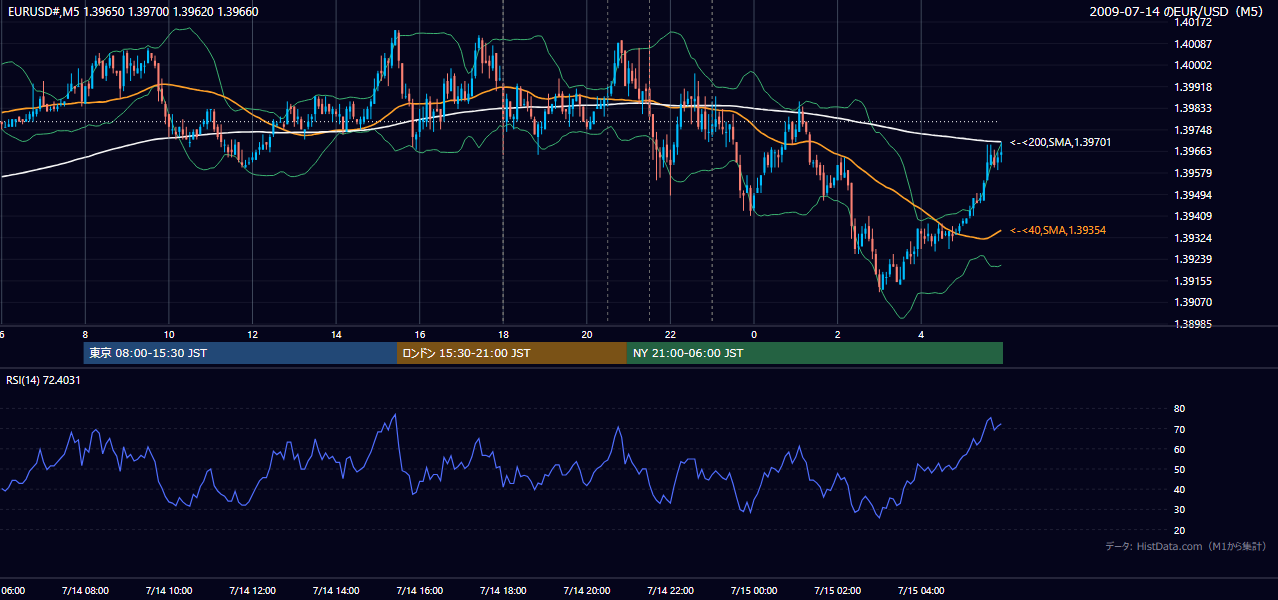Click hour tick 2 under price chart
Image resolution: width=1278 pixels, height=600 pixels.
tap(838, 335)
